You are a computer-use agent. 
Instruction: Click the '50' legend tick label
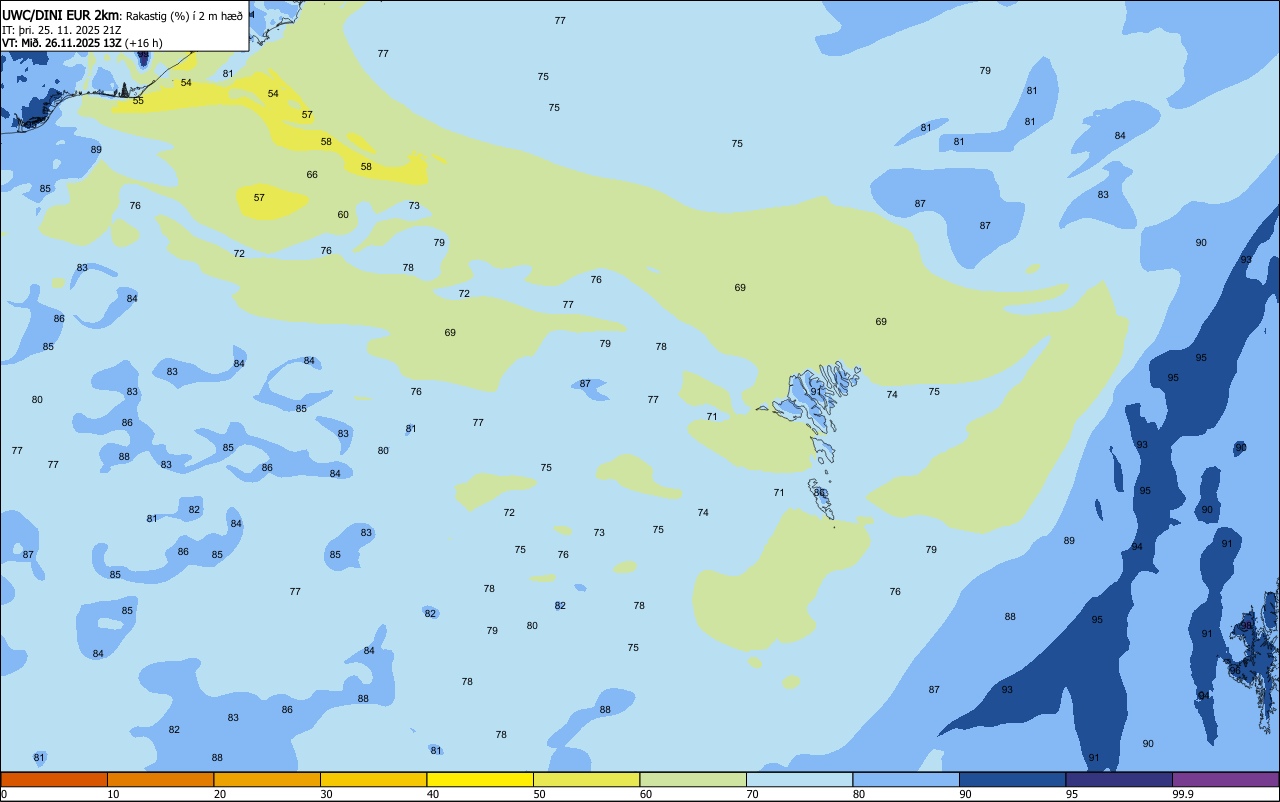(540, 794)
